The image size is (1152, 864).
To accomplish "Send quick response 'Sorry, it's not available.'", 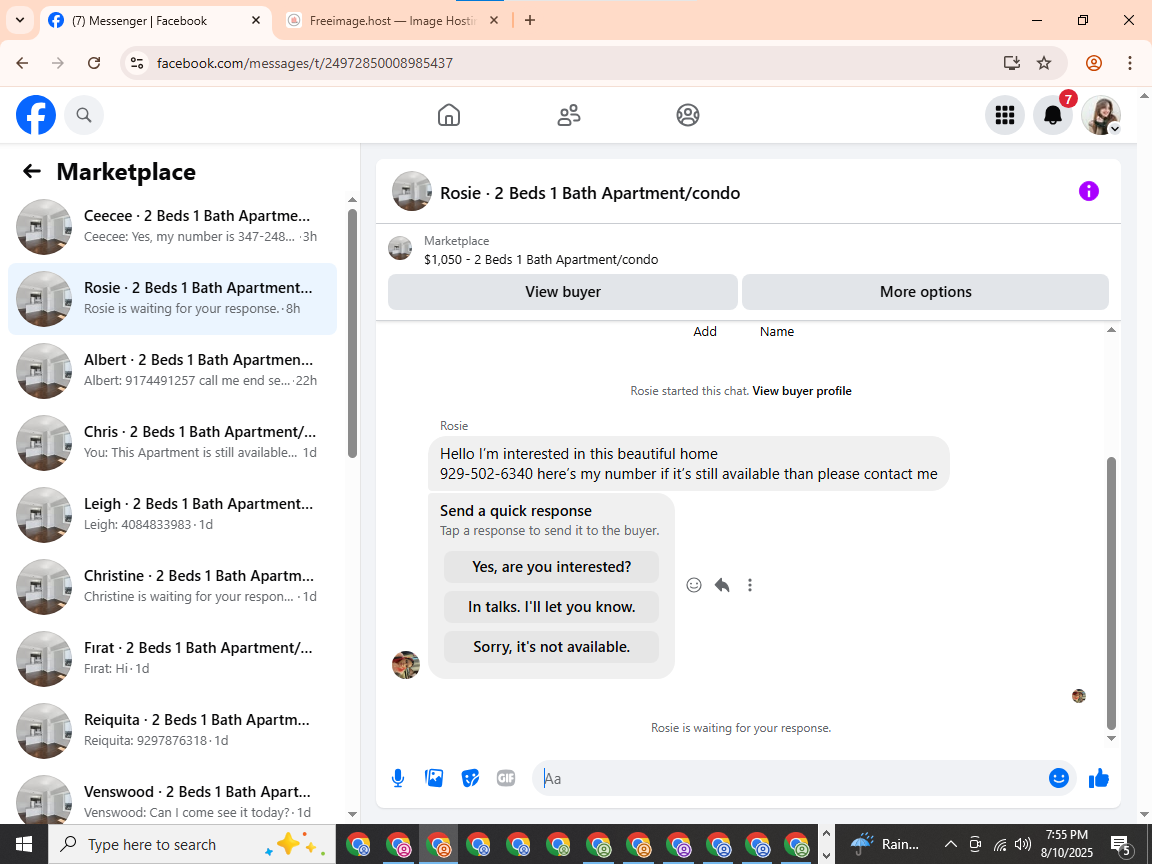I will 551,647.
